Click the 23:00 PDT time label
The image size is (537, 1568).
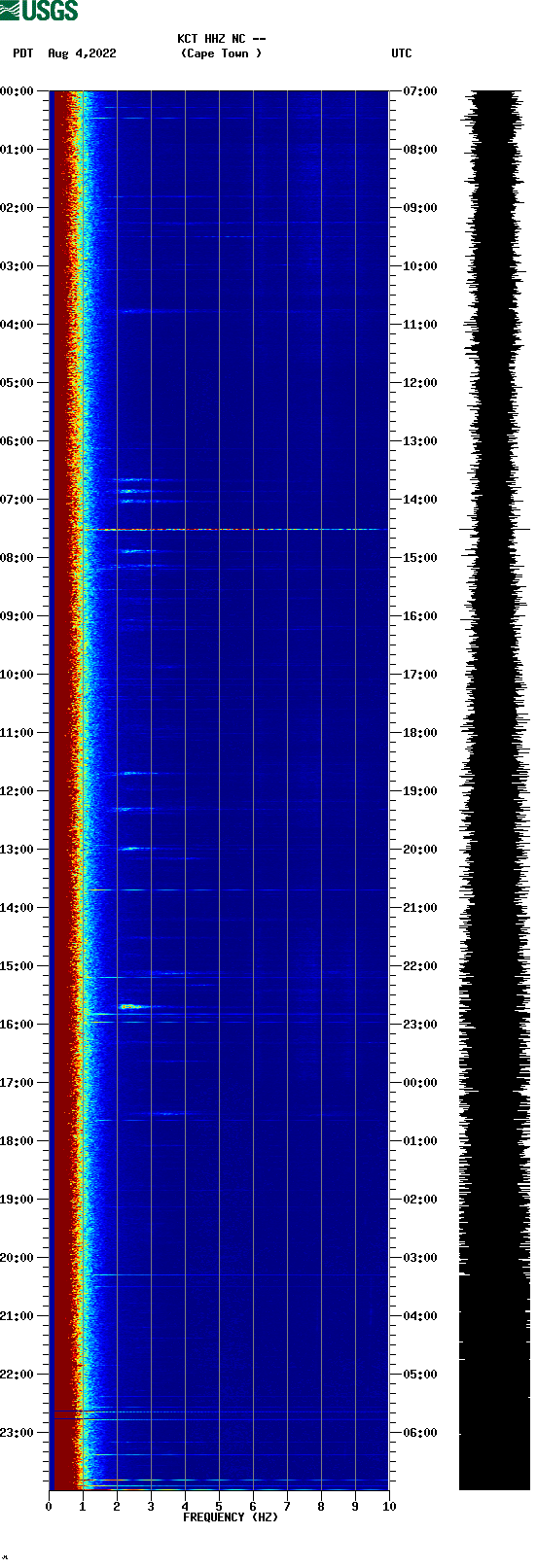coord(18,1433)
